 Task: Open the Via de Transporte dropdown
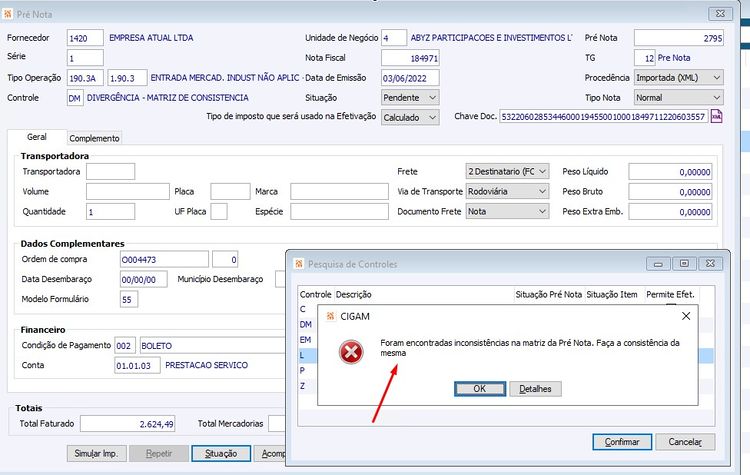(507, 191)
